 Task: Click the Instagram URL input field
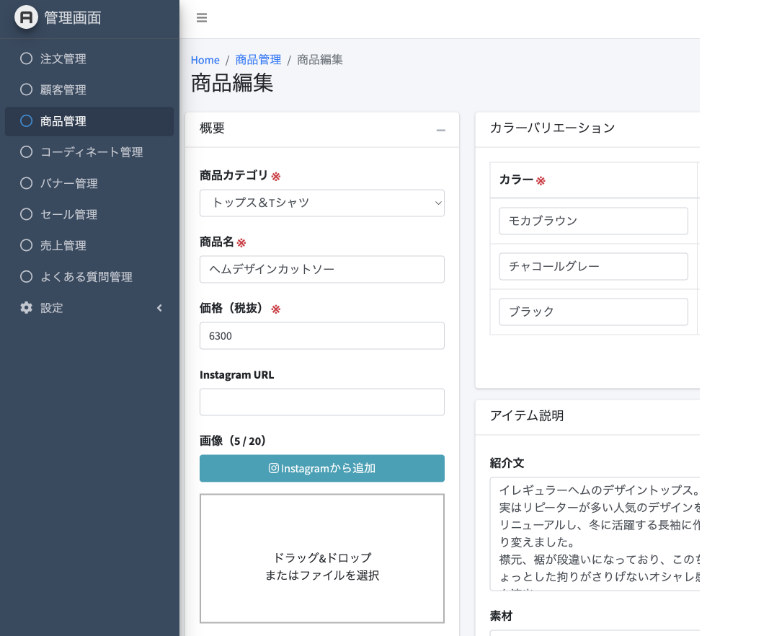[322, 402]
